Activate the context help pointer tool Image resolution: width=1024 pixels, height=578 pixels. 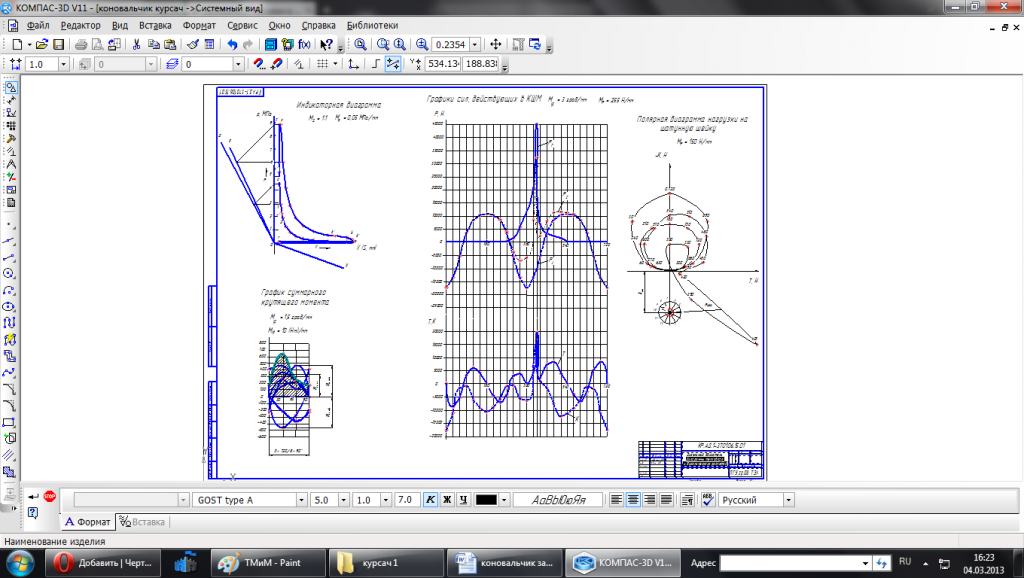point(326,44)
